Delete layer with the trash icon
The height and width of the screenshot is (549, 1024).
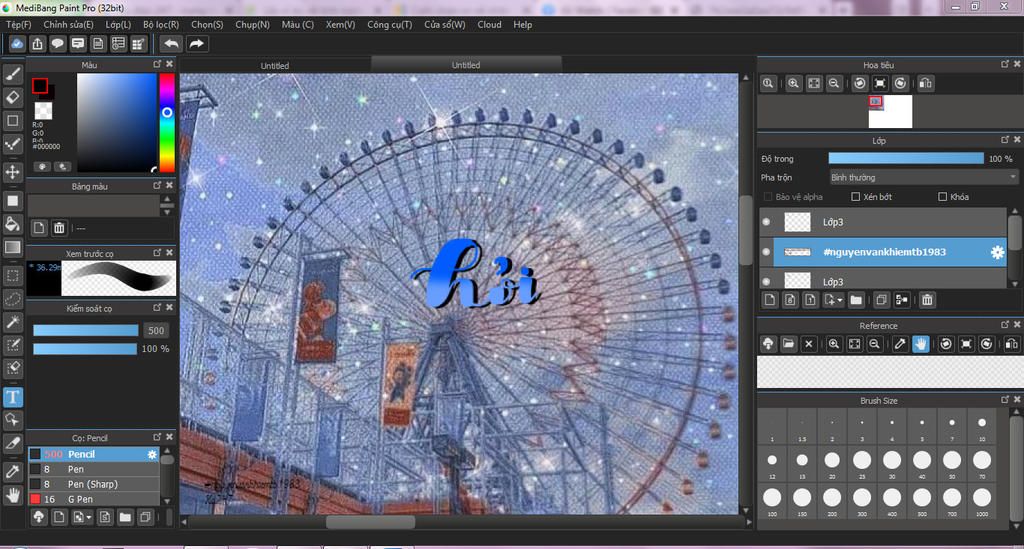[x=927, y=300]
